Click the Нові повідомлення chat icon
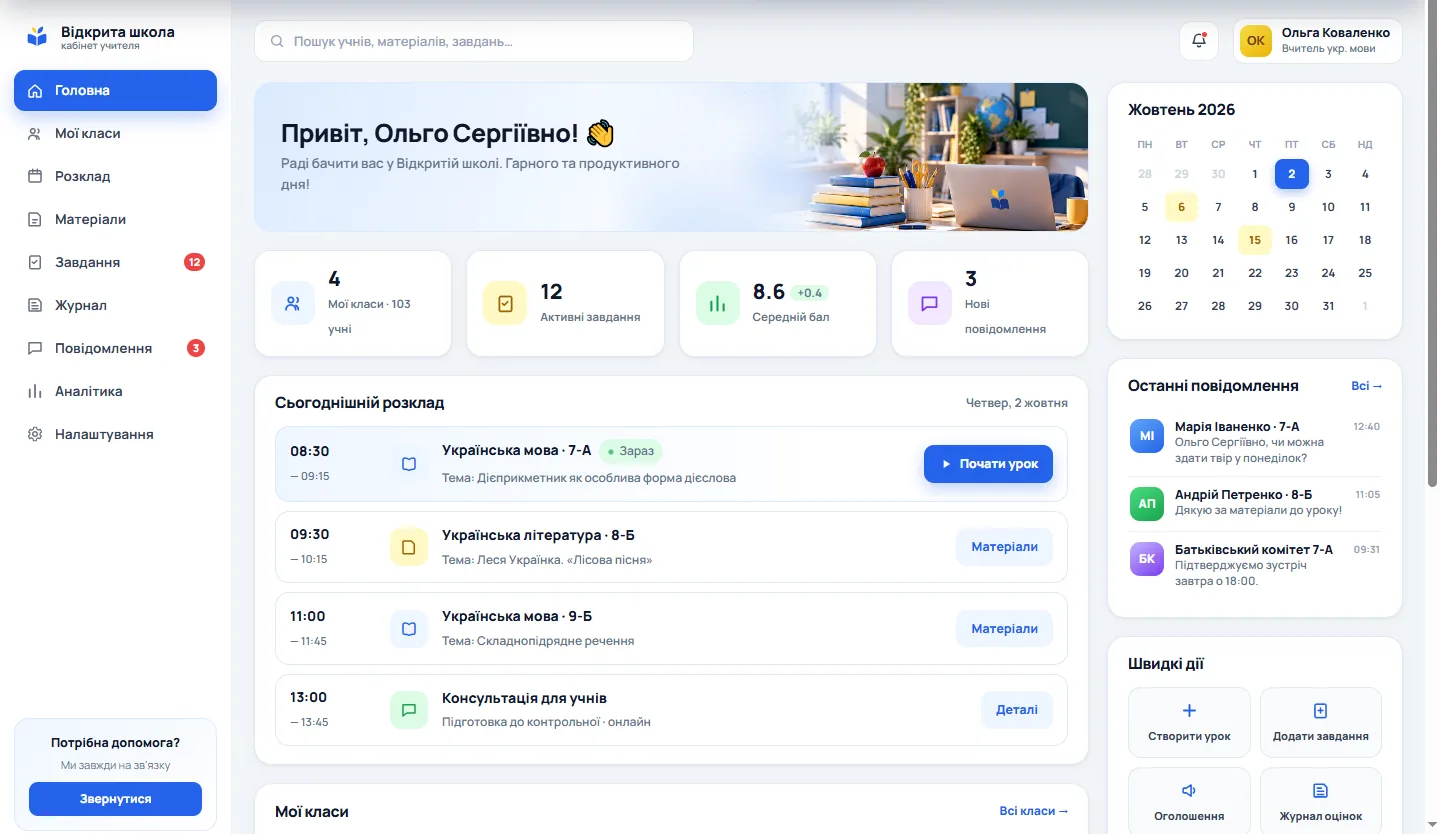1440x834 pixels. point(929,304)
